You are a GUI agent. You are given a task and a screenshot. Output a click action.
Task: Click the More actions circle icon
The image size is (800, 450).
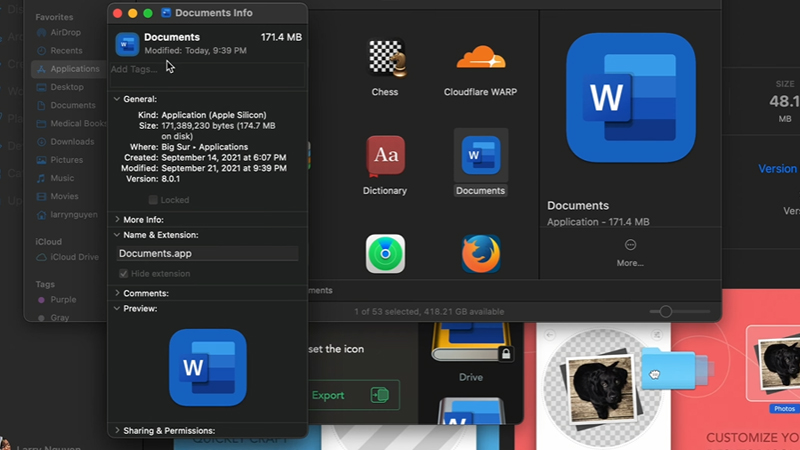pos(630,245)
